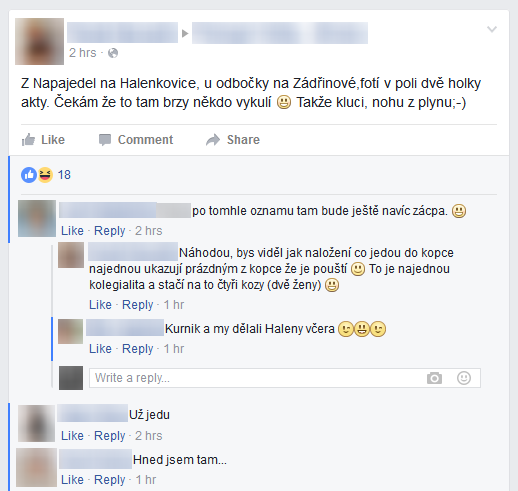Click the Share arrow icon
518x491 pixels.
coord(213,140)
